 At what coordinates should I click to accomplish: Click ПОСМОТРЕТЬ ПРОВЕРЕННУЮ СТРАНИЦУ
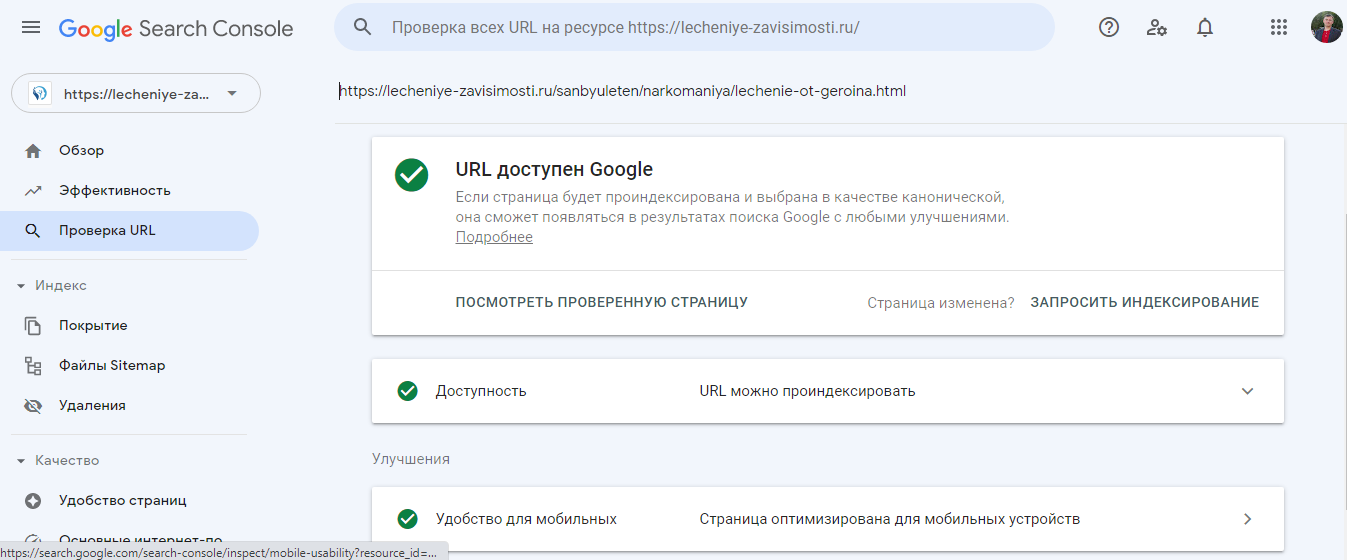[601, 302]
